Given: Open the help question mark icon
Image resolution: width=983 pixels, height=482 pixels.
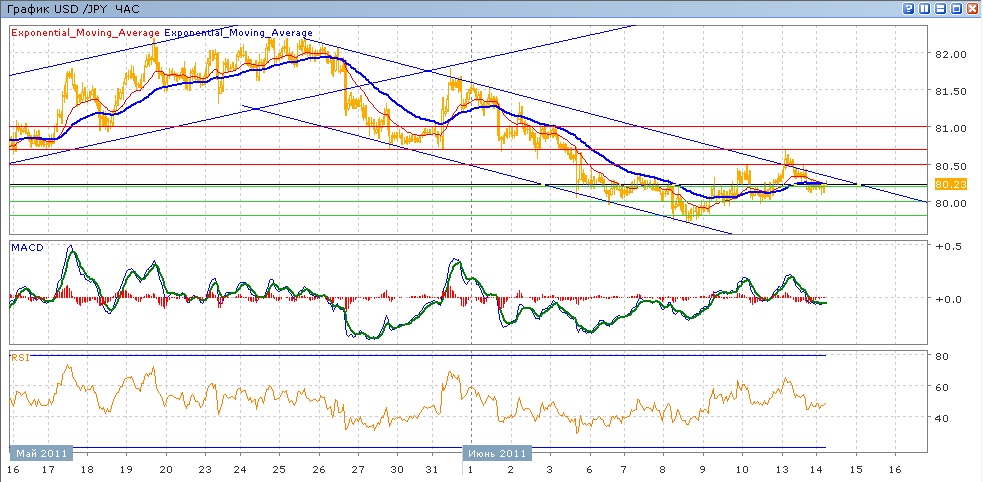Looking at the screenshot, I should coord(909,8).
